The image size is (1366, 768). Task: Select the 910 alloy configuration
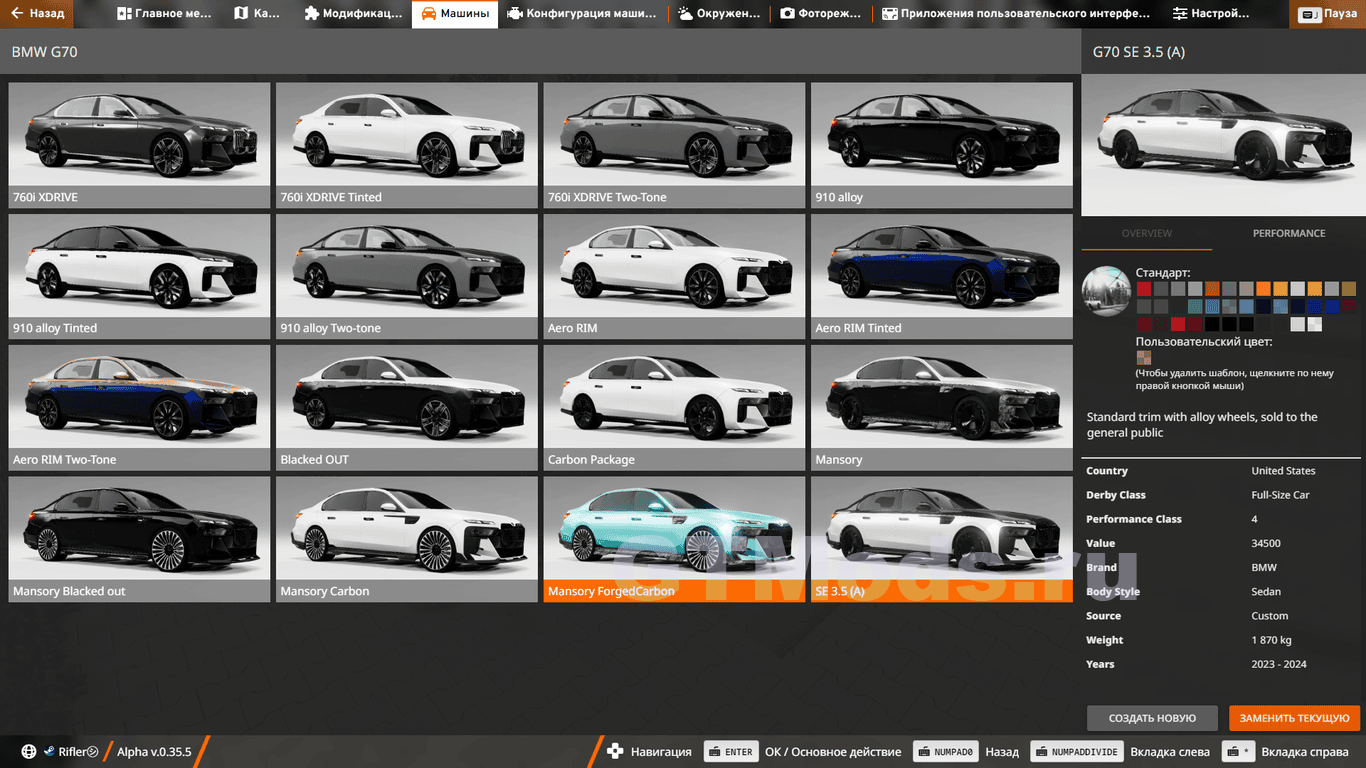point(942,144)
